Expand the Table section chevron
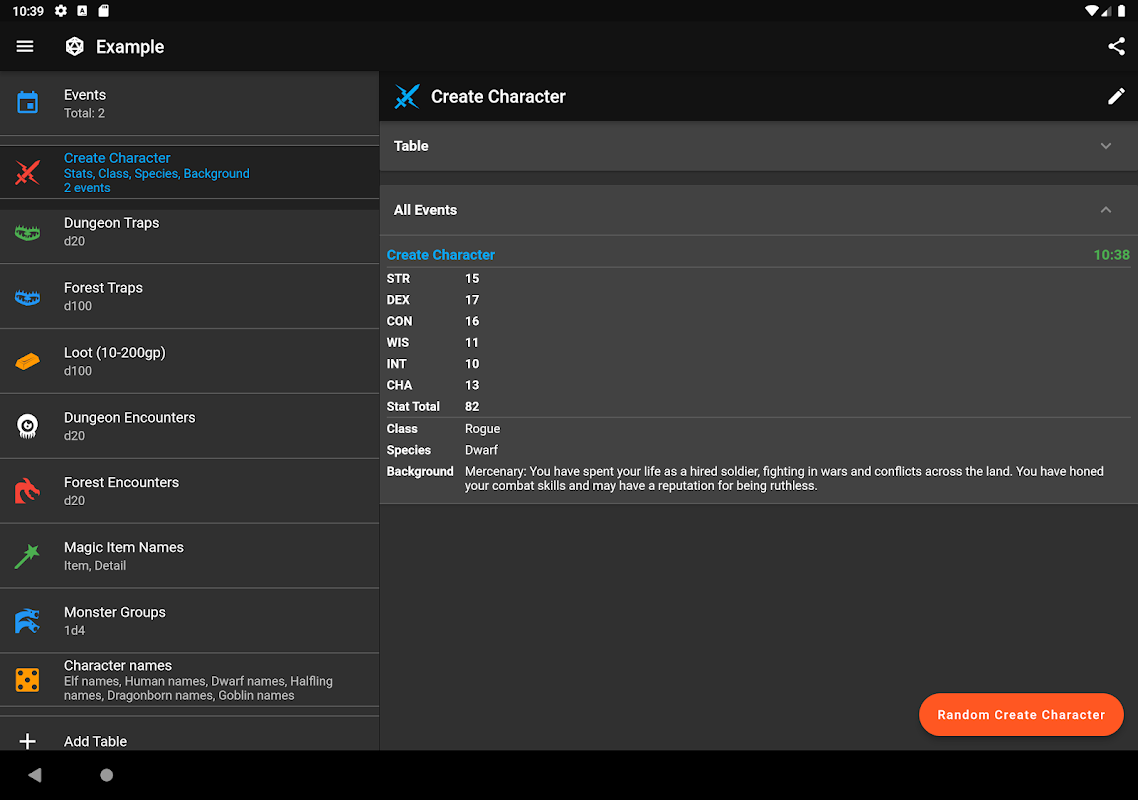 coord(1105,146)
